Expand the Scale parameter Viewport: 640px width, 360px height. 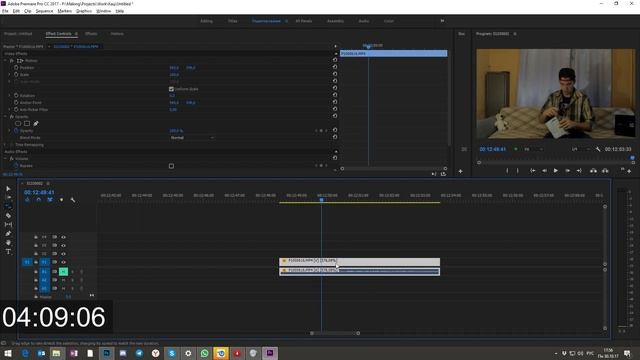point(9,74)
